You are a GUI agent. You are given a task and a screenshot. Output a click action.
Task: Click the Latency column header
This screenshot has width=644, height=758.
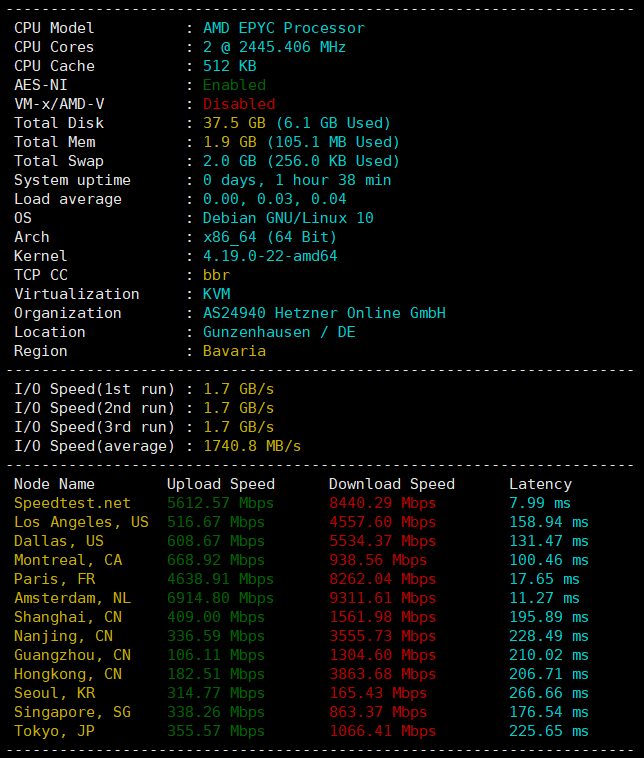pos(540,484)
